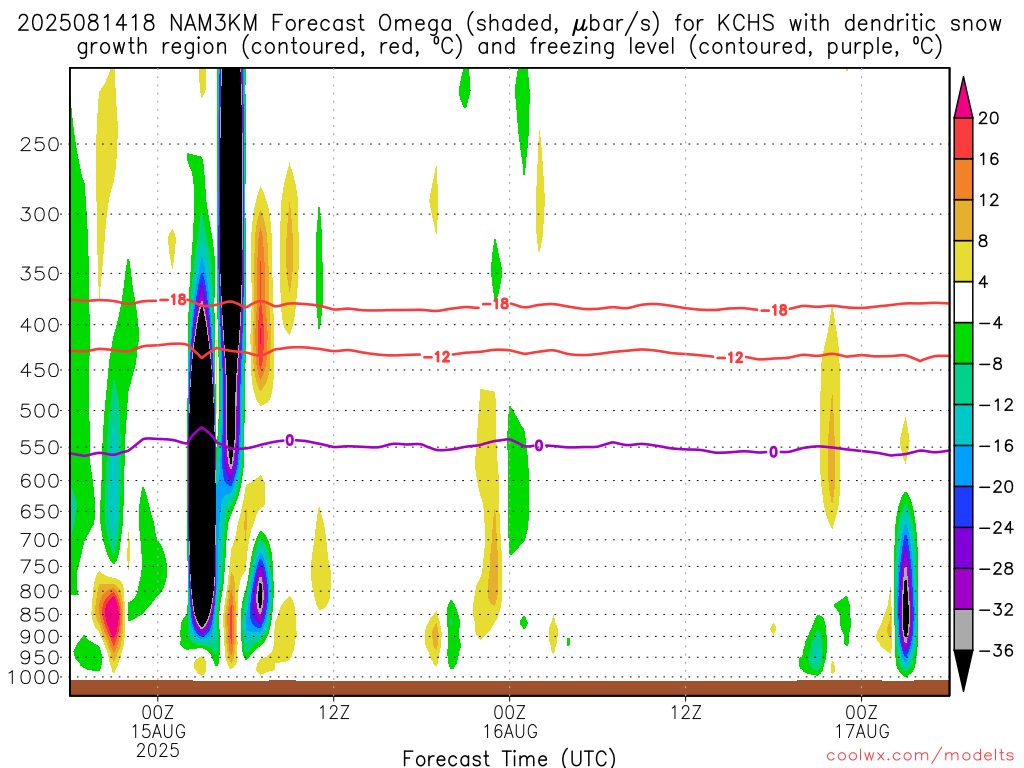Click the leftmost -18 red contour label

click(x=173, y=300)
